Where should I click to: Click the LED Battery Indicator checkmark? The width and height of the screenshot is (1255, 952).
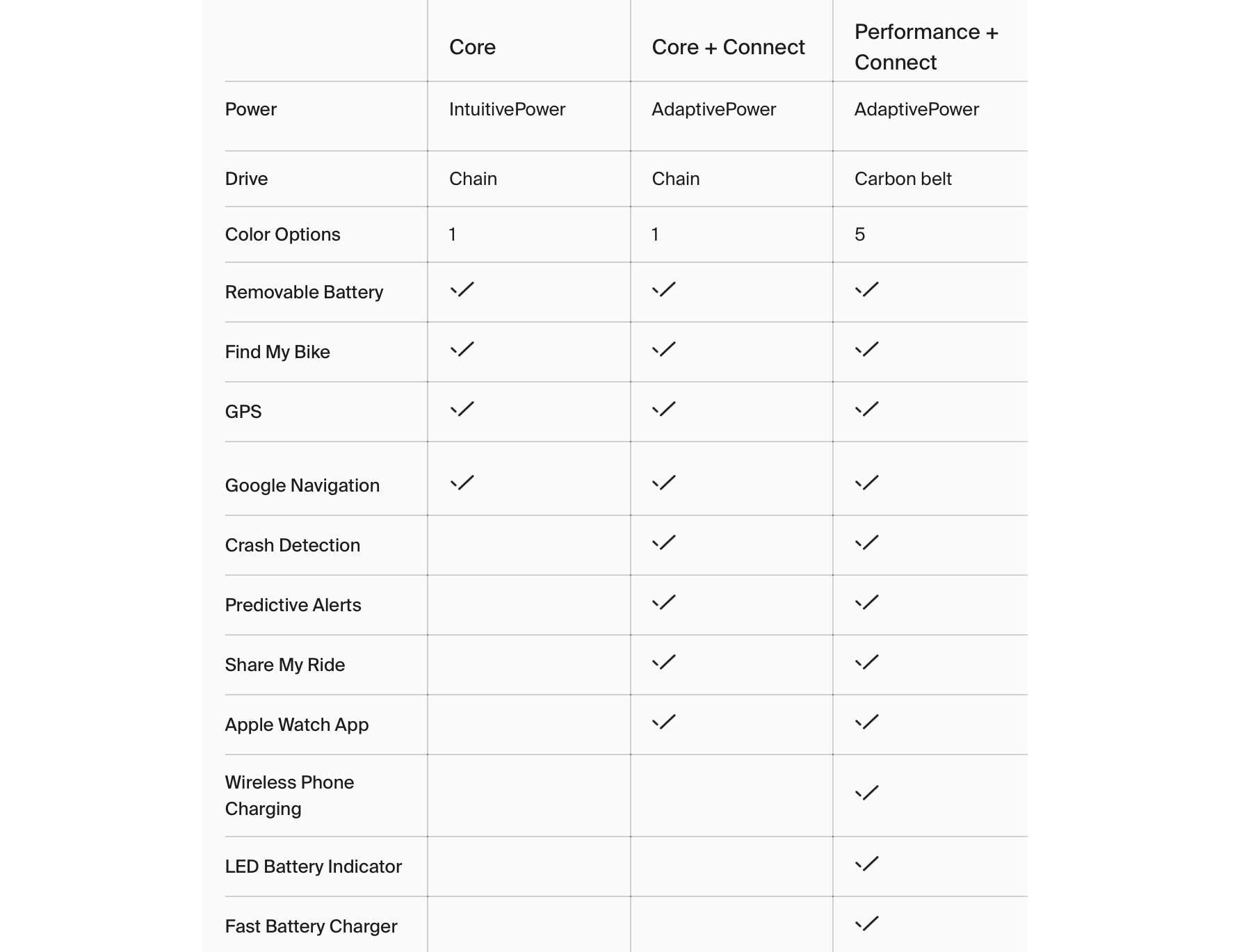pyautogui.click(x=866, y=864)
